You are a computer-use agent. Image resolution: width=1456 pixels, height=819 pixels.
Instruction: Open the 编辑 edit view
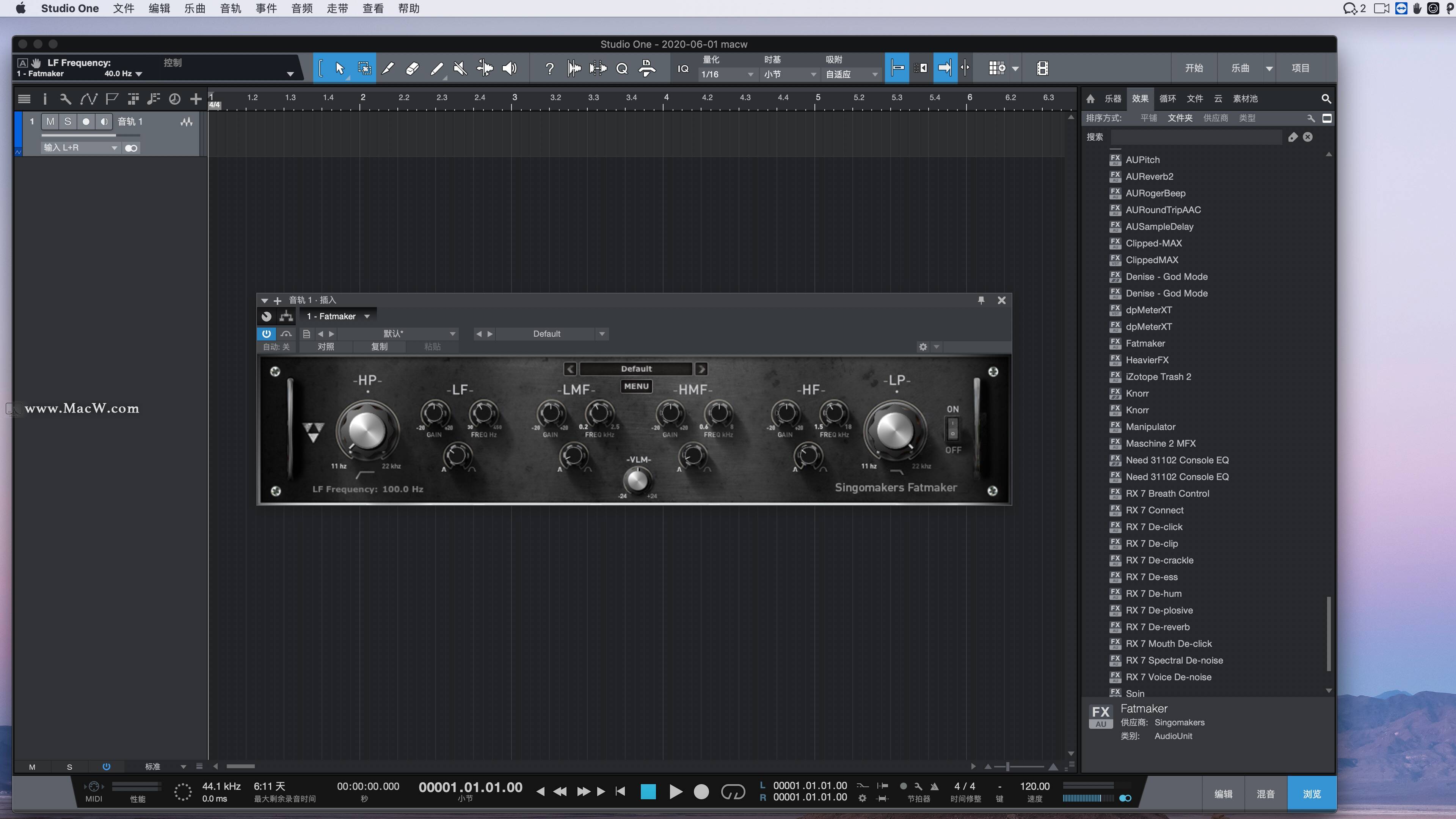(1223, 794)
